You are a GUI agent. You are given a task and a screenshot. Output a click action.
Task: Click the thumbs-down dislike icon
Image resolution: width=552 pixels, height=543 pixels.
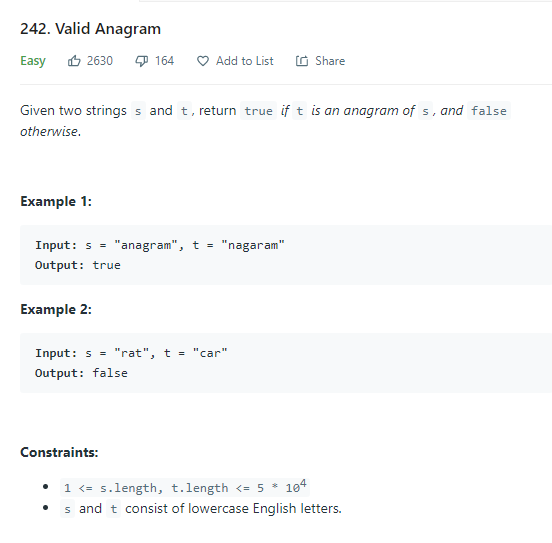142,61
